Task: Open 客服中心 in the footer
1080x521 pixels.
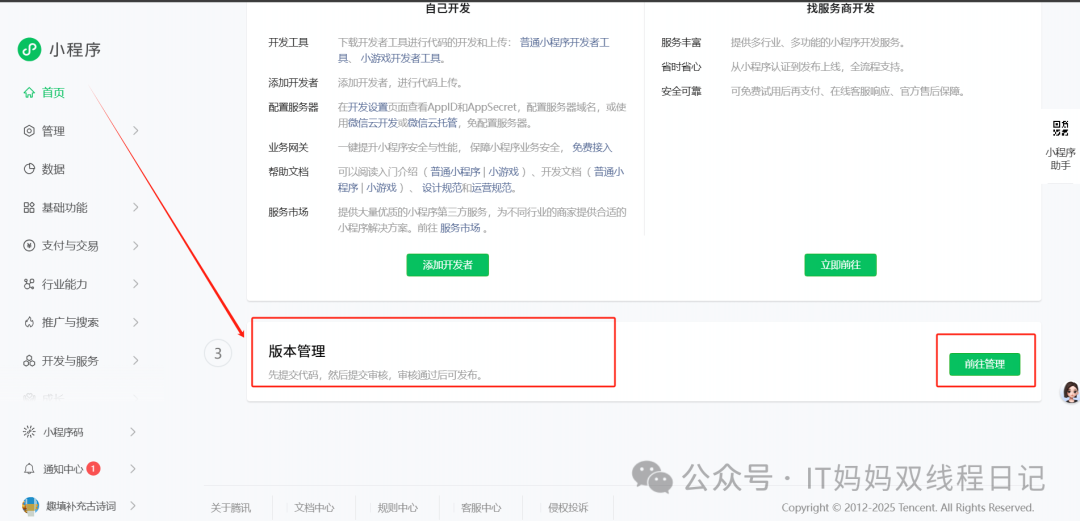Action: click(481, 508)
